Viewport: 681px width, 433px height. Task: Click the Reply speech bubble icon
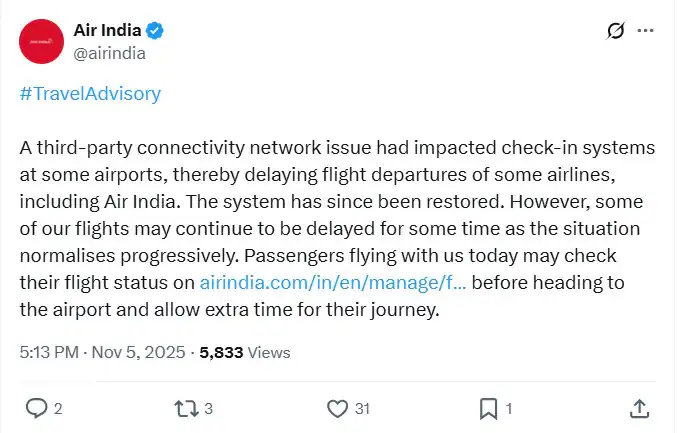pyautogui.click(x=35, y=408)
